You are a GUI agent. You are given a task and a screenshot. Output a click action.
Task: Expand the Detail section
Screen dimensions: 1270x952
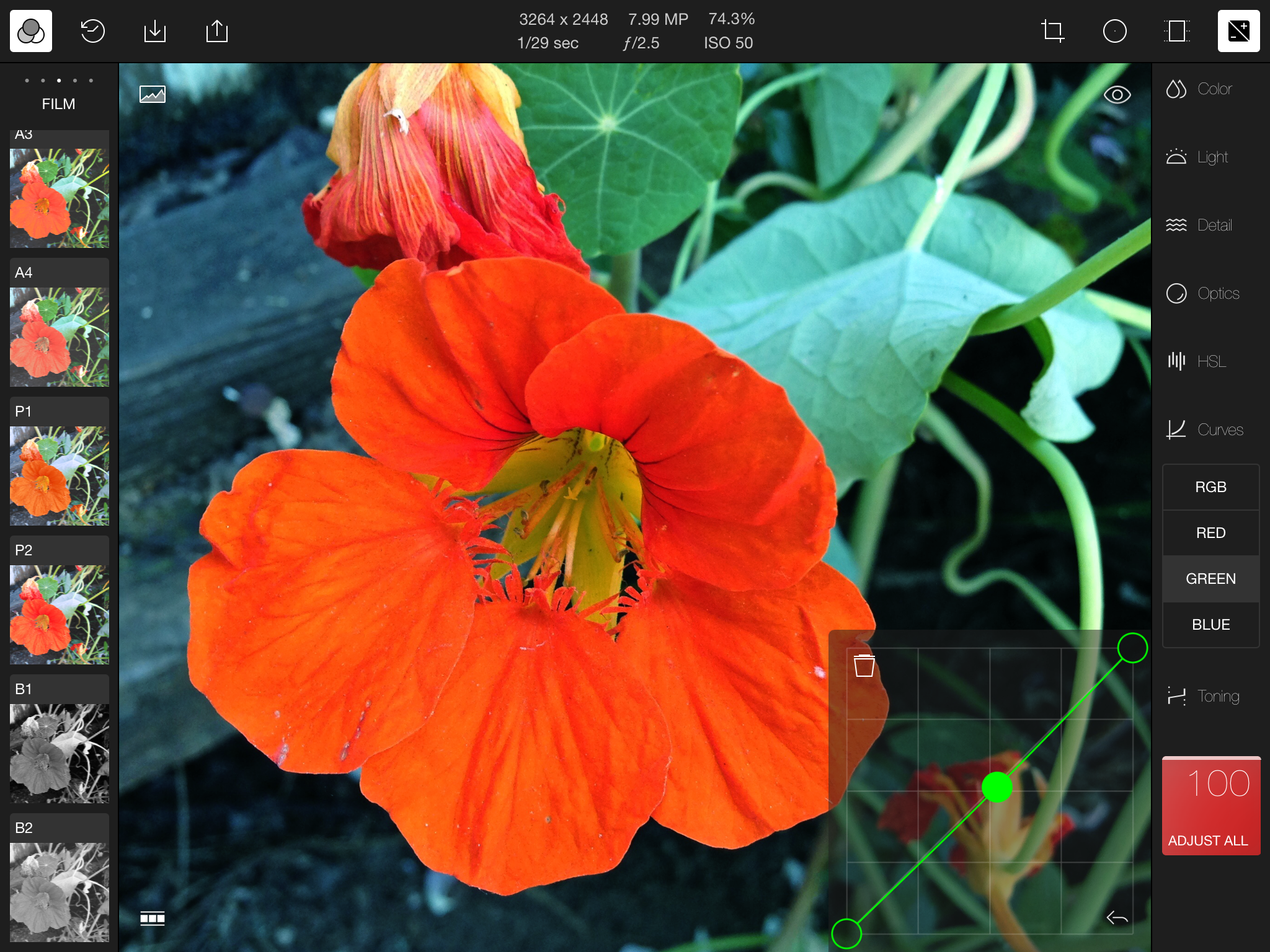(x=1199, y=225)
